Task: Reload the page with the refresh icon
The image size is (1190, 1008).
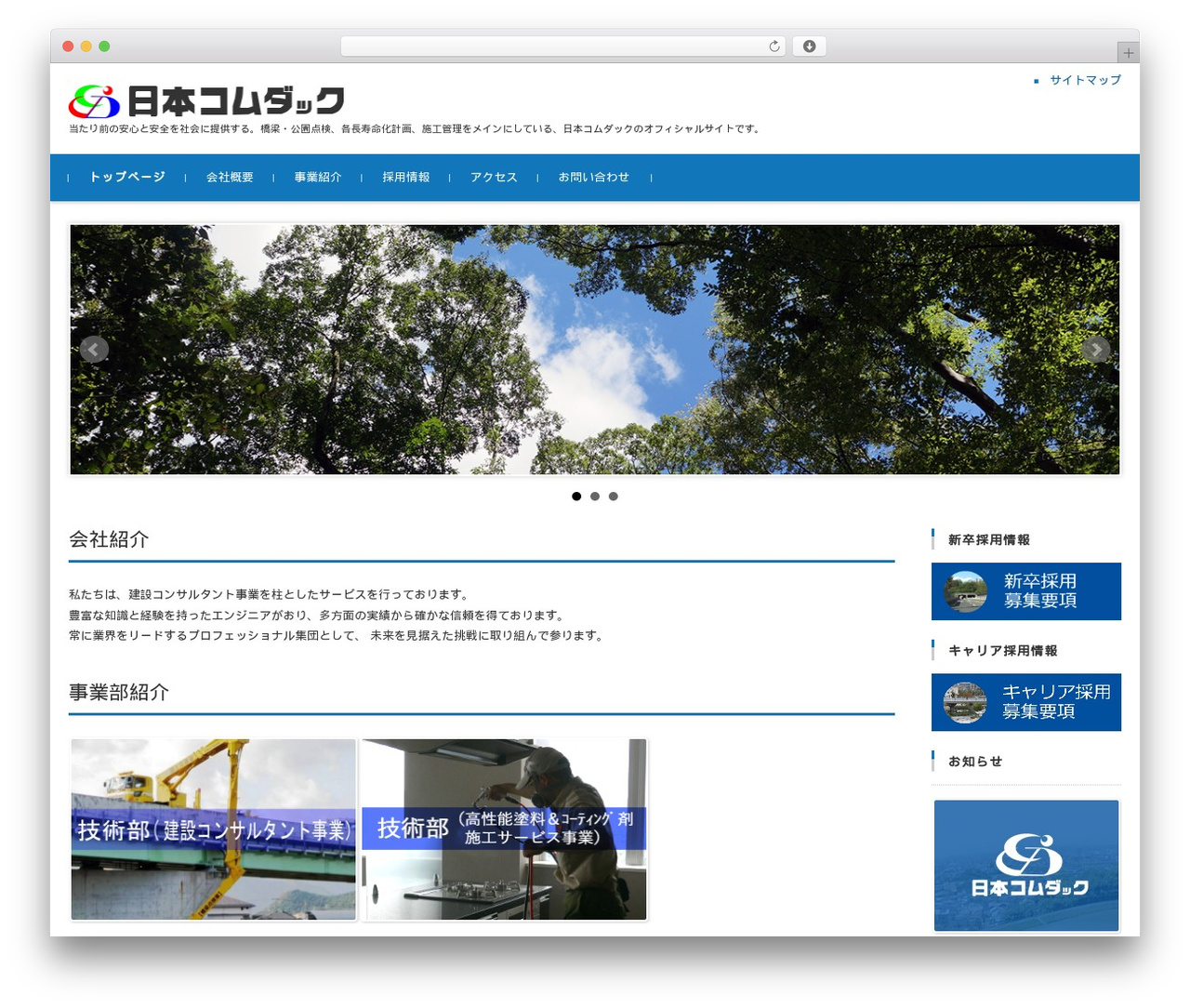Action: [774, 46]
